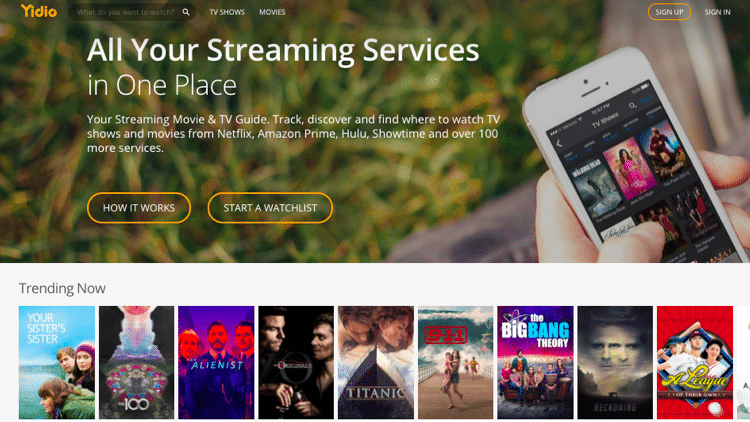750x422 pixels.
Task: Follow the Sign In link
Action: [x=717, y=12]
